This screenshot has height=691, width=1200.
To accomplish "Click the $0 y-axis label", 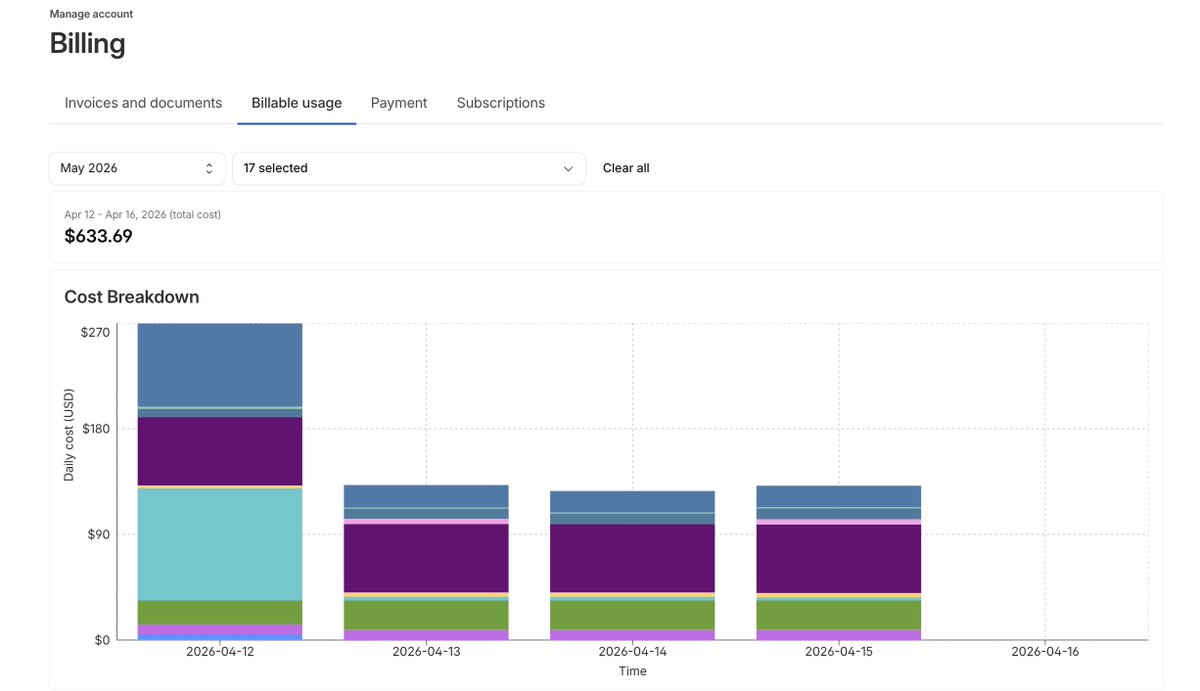I will [102, 640].
